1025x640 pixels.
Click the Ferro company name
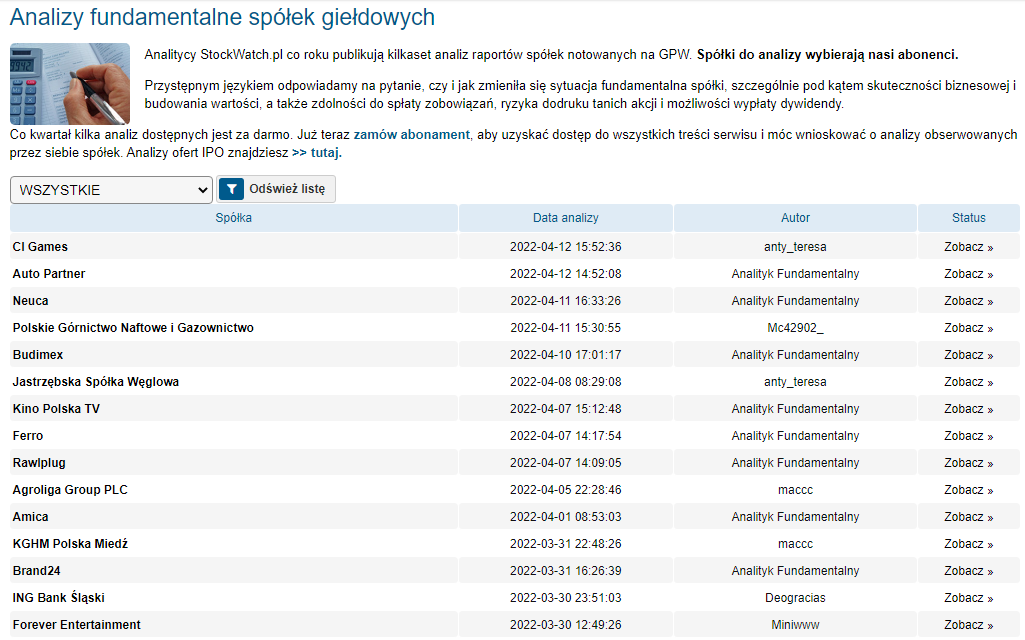pyautogui.click(x=27, y=436)
